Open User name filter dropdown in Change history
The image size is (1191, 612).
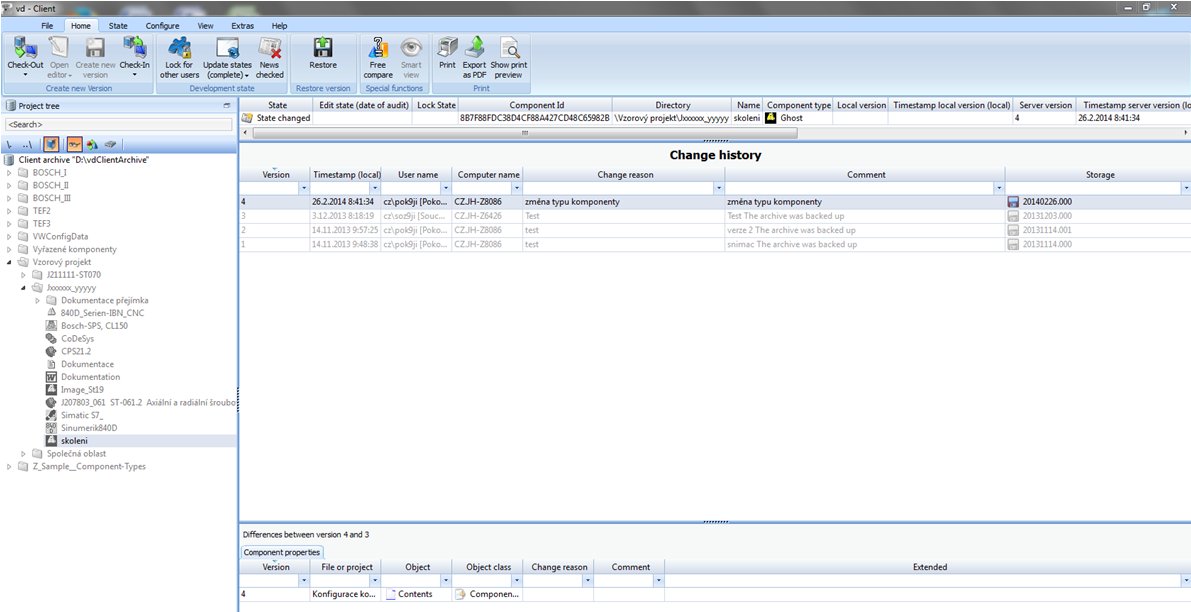(x=446, y=188)
